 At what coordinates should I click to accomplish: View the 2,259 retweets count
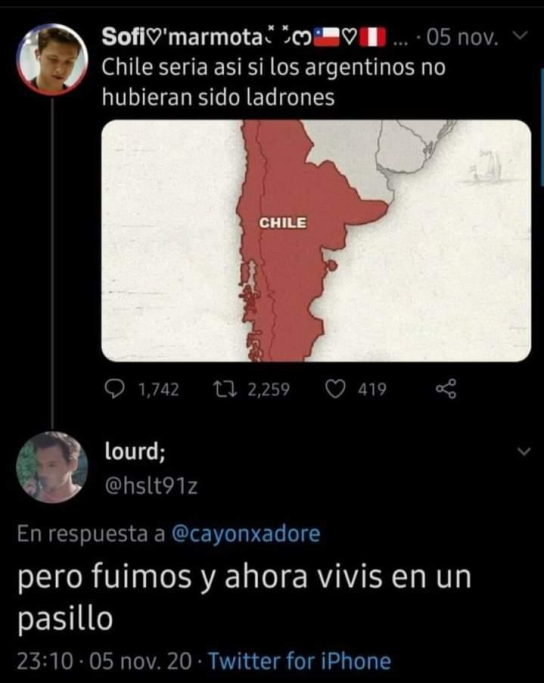[269, 389]
